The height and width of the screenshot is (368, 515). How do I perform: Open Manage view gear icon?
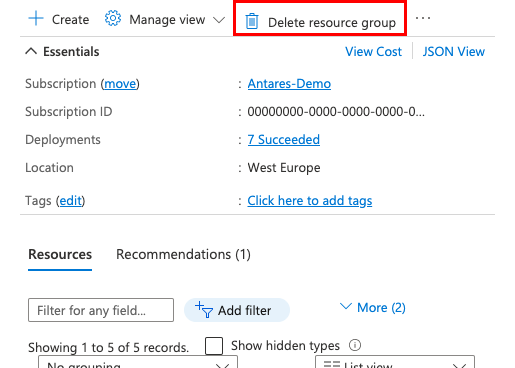click(x=113, y=18)
